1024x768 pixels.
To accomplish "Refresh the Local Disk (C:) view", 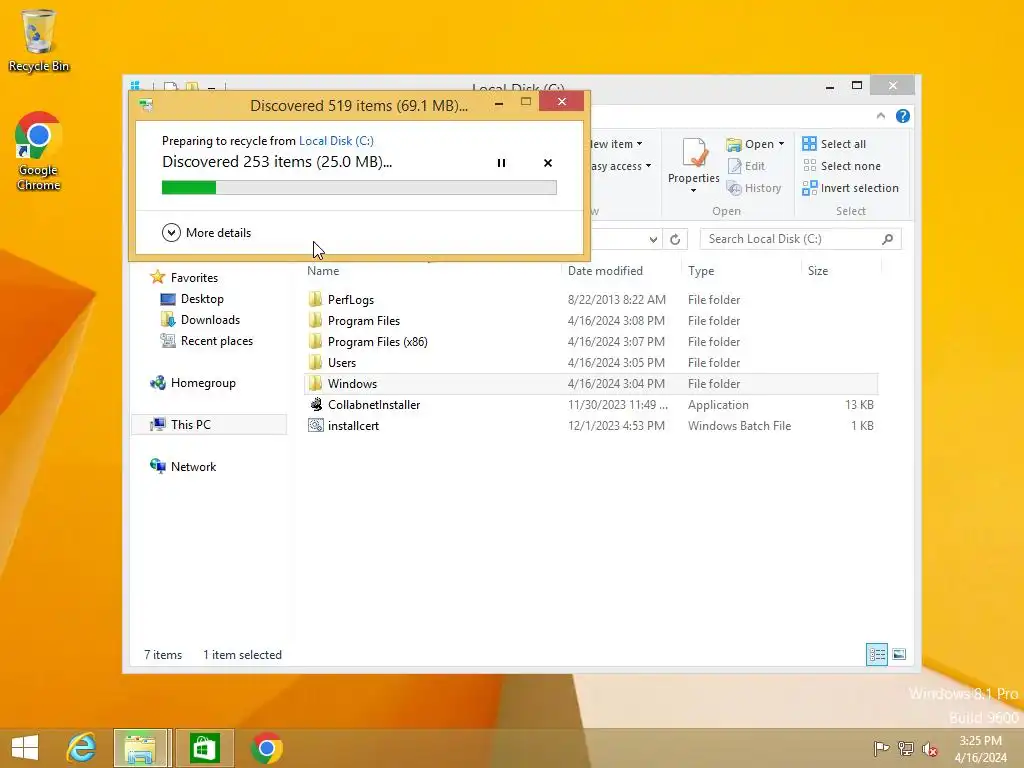I will pos(675,239).
